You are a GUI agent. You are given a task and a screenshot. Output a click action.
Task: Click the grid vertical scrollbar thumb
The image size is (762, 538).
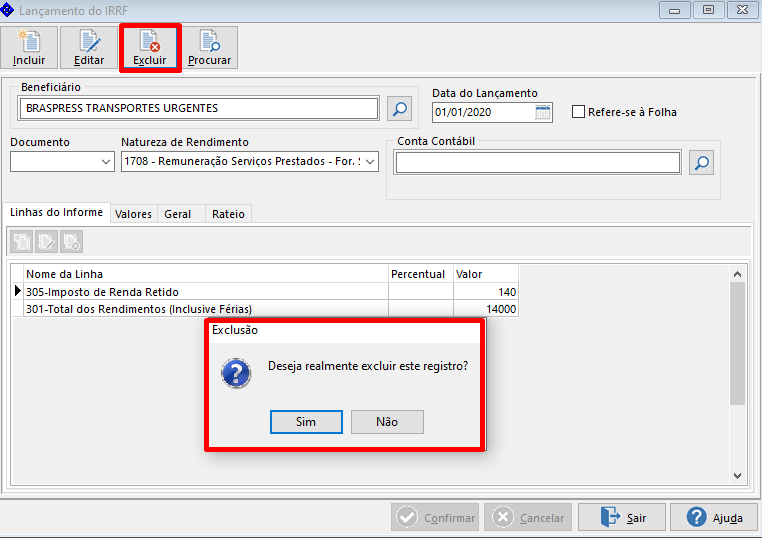click(x=737, y=343)
